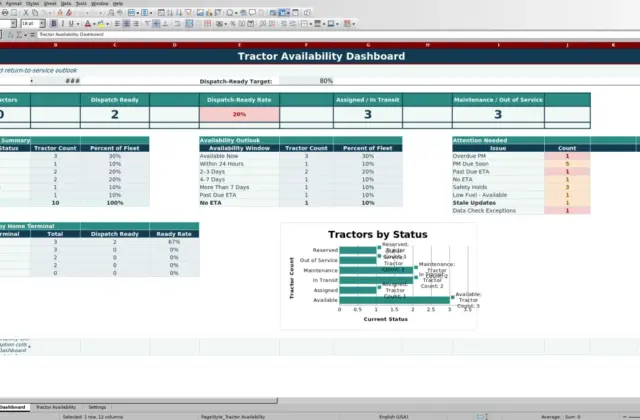Click the Insert Chart icon
Image resolution: width=640 pixels, height=420 pixels.
(x=209, y=13)
